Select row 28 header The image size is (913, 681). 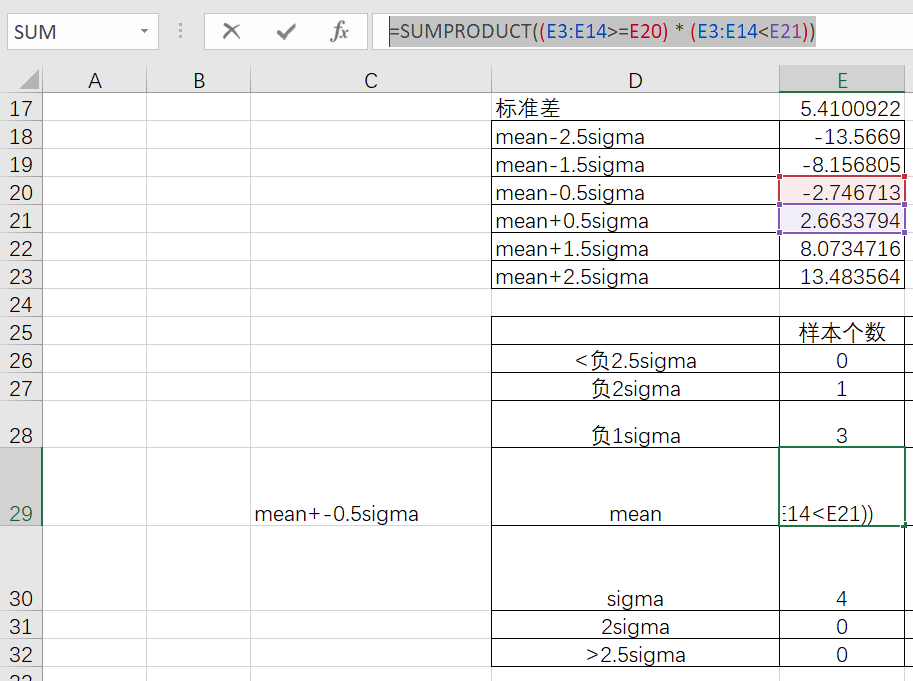[x=21, y=425]
